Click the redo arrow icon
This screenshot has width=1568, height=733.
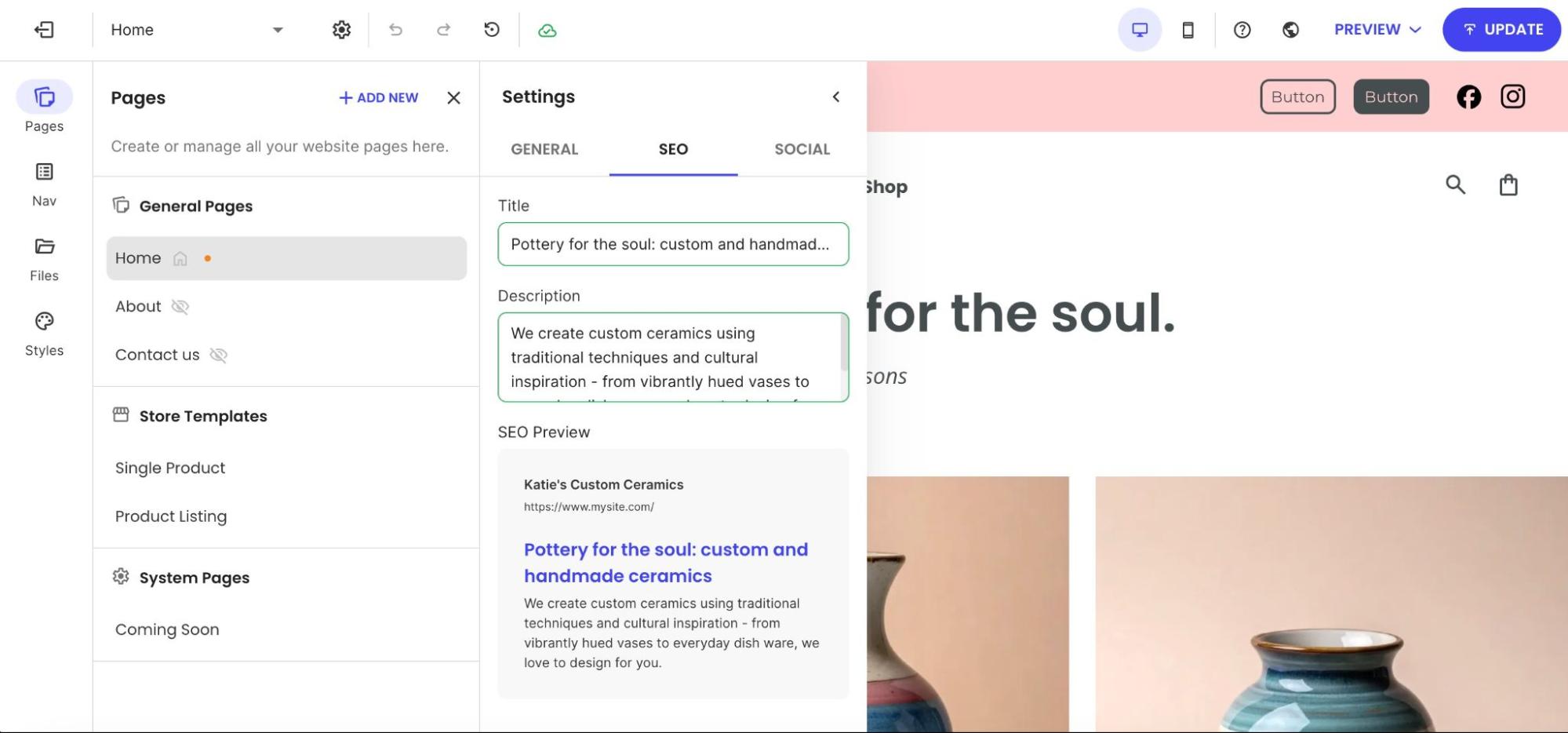point(443,30)
